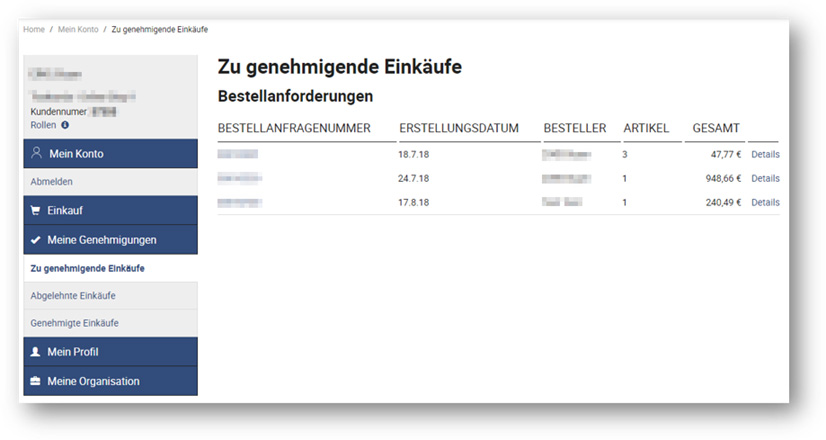Click the total 240,49 €
This screenshot has height=440, width=826.
[x=723, y=202]
